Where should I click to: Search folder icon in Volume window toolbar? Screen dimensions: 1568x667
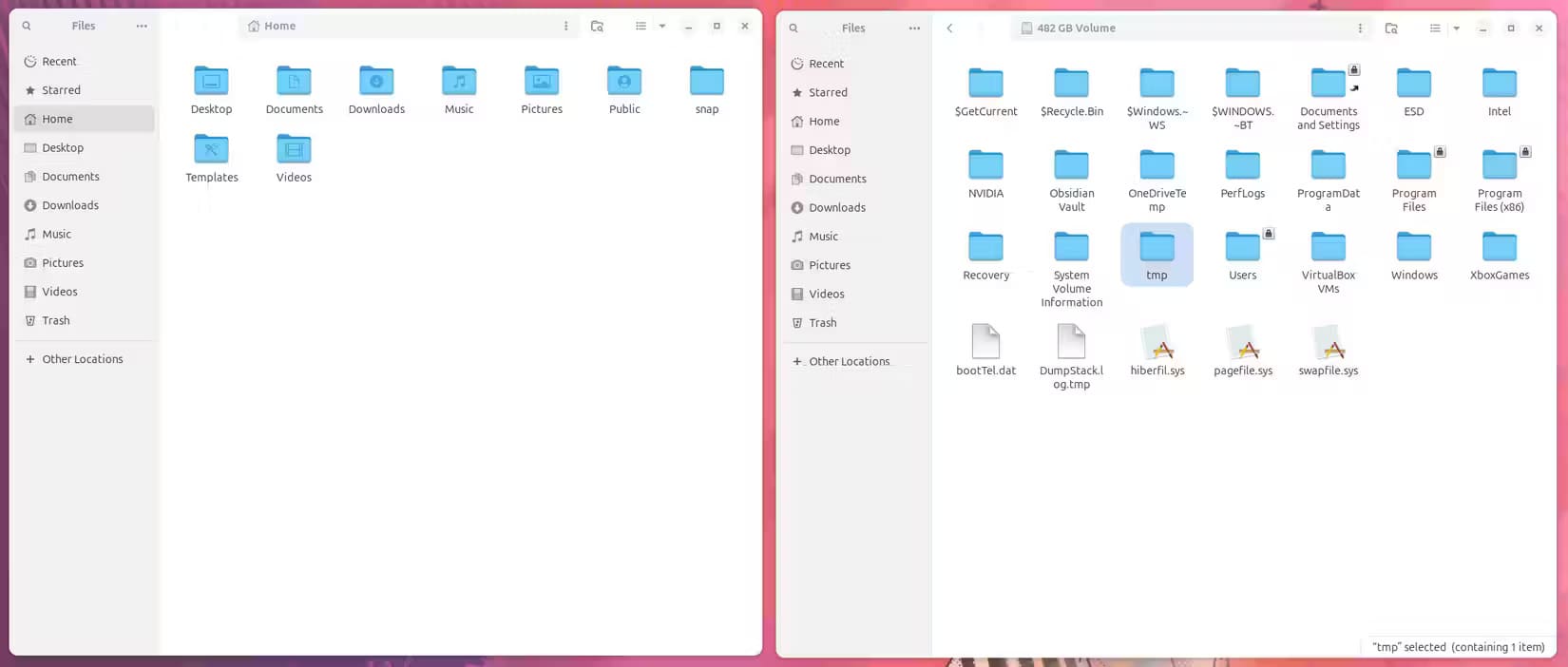(x=1391, y=28)
